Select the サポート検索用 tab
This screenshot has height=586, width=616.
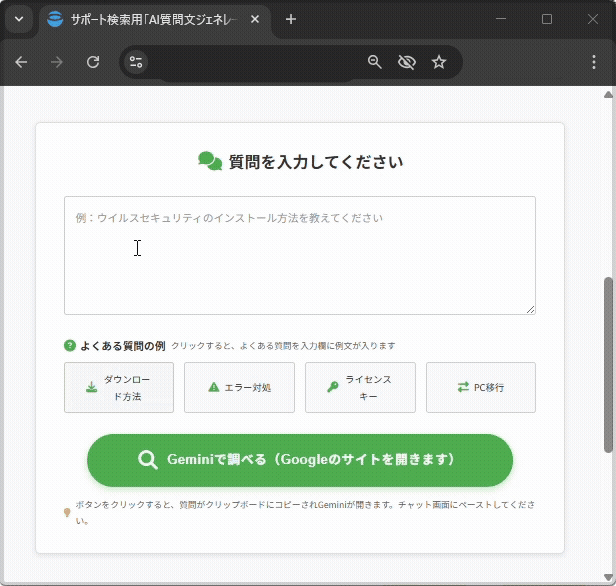(x=155, y=20)
